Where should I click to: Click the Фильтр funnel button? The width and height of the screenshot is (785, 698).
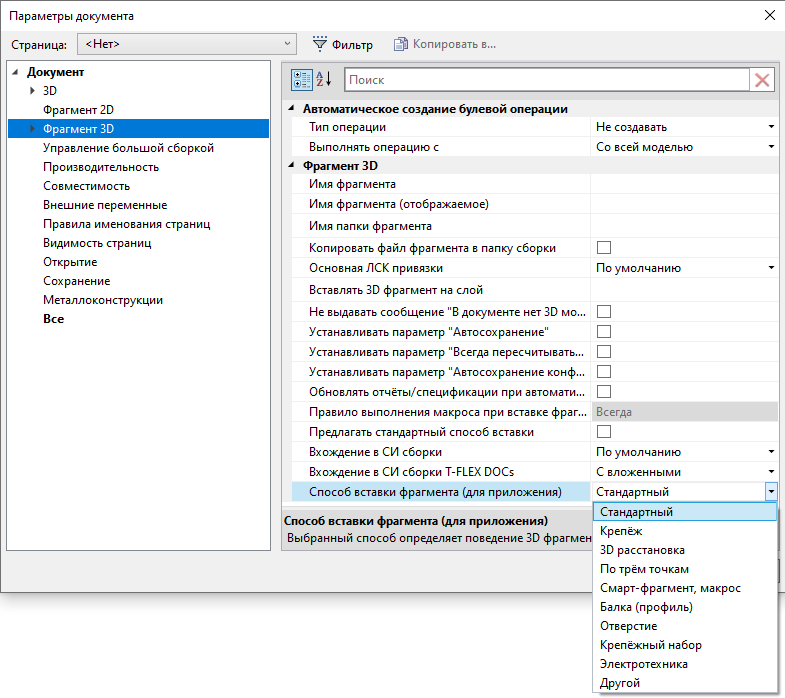[x=342, y=44]
